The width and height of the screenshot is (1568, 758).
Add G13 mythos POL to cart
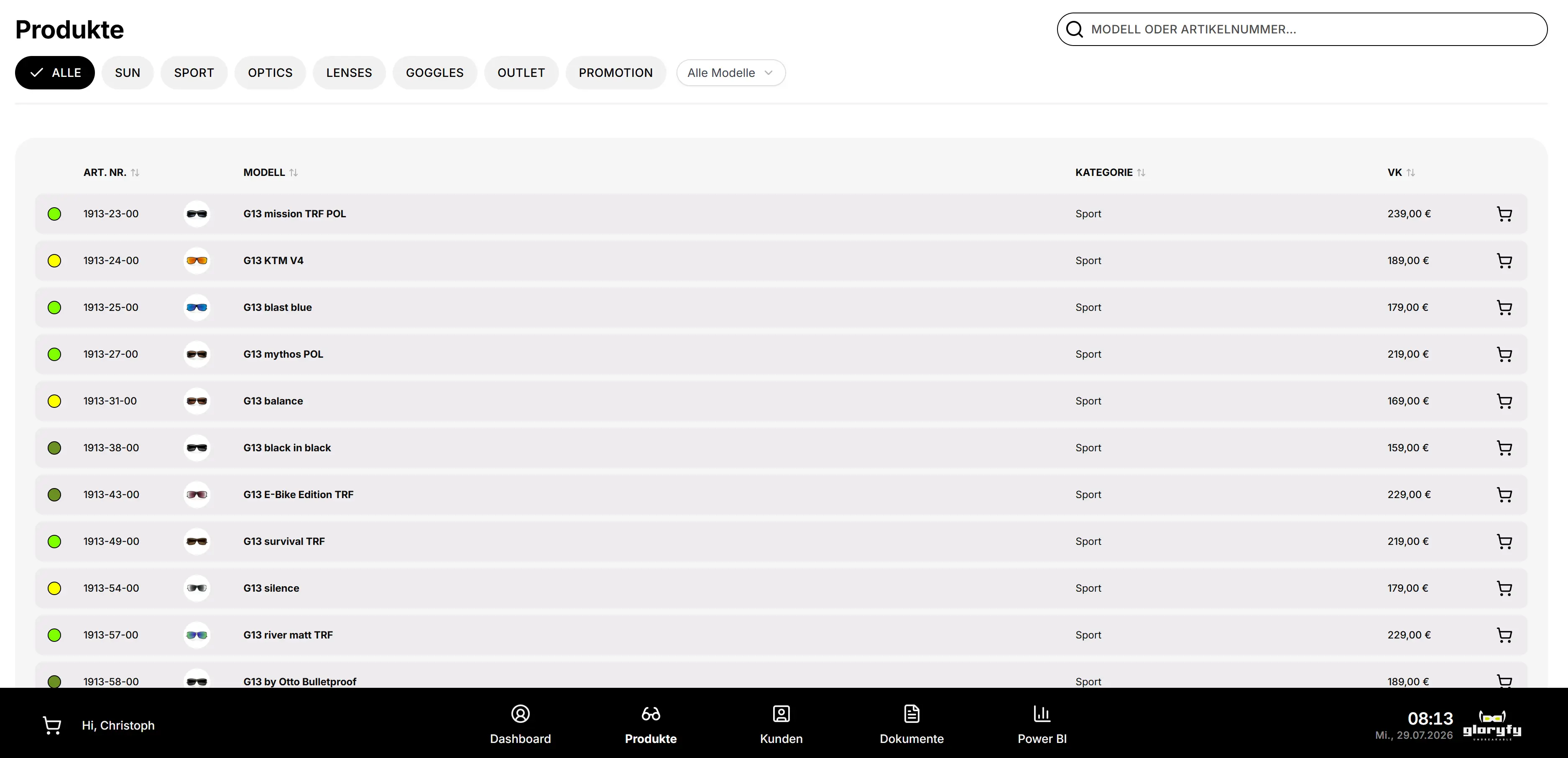tap(1504, 355)
